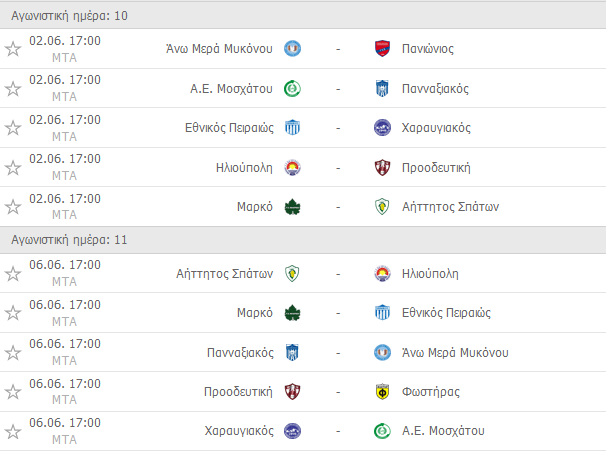606x452 pixels.
Task: Click the Αγωνιστική ημέρα: 10 header
Action: (69, 16)
